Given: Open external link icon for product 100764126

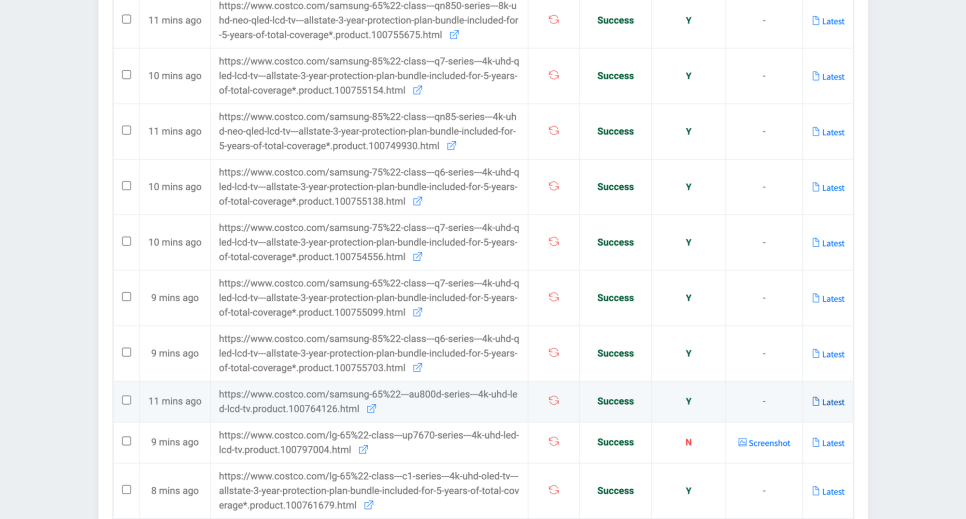Looking at the screenshot, I should [x=371, y=409].
